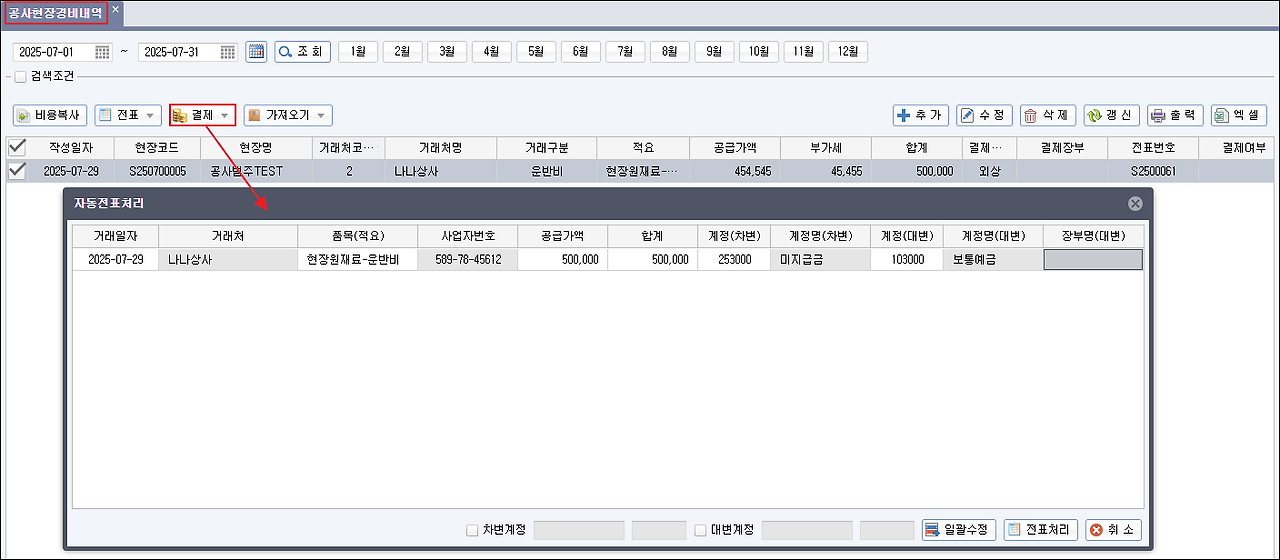Viewport: 1280px width, 560px height.
Task: Select the 3월 month button
Action: pyautogui.click(x=447, y=52)
